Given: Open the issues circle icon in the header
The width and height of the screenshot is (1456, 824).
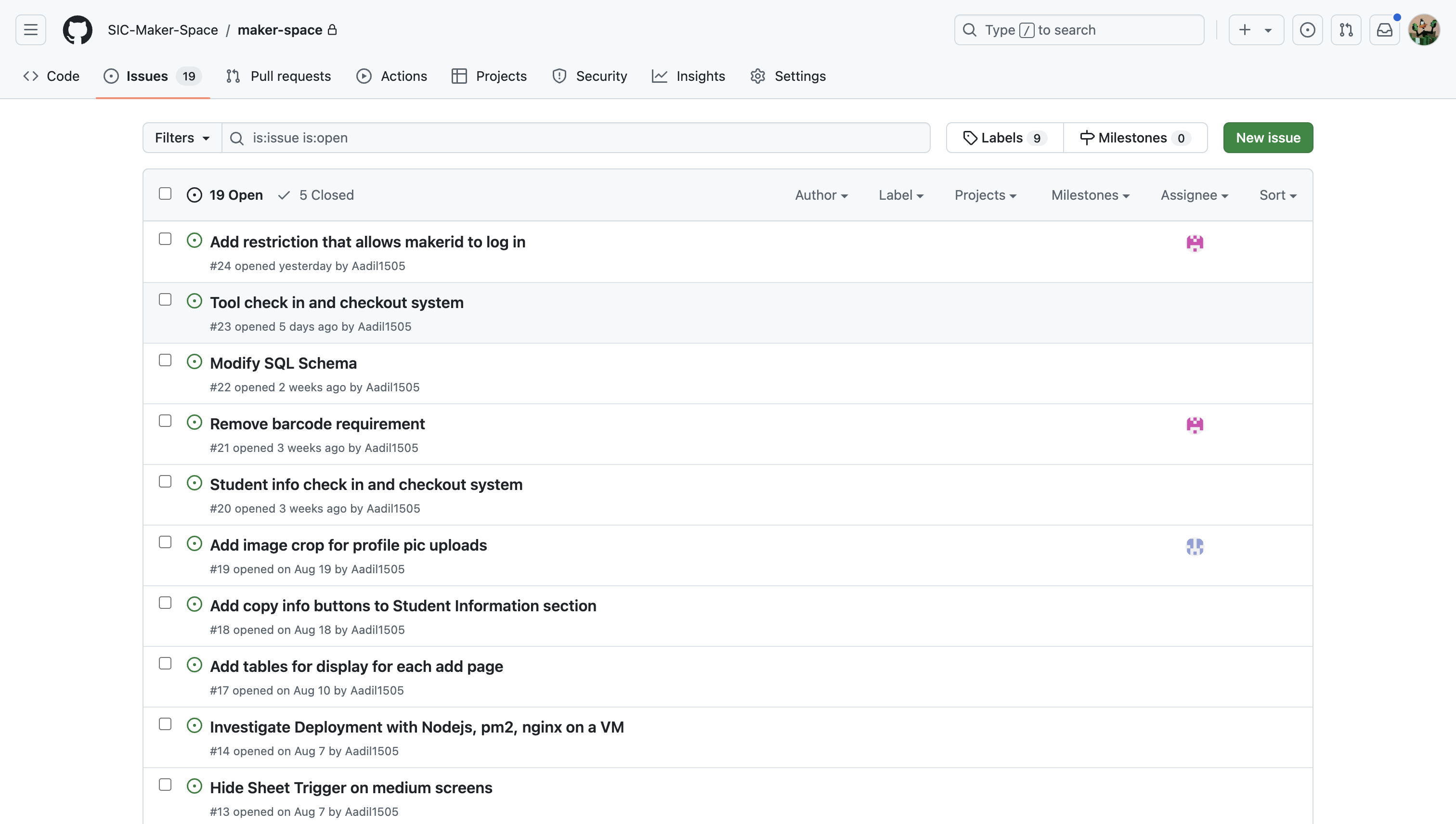Looking at the screenshot, I should [x=1307, y=29].
